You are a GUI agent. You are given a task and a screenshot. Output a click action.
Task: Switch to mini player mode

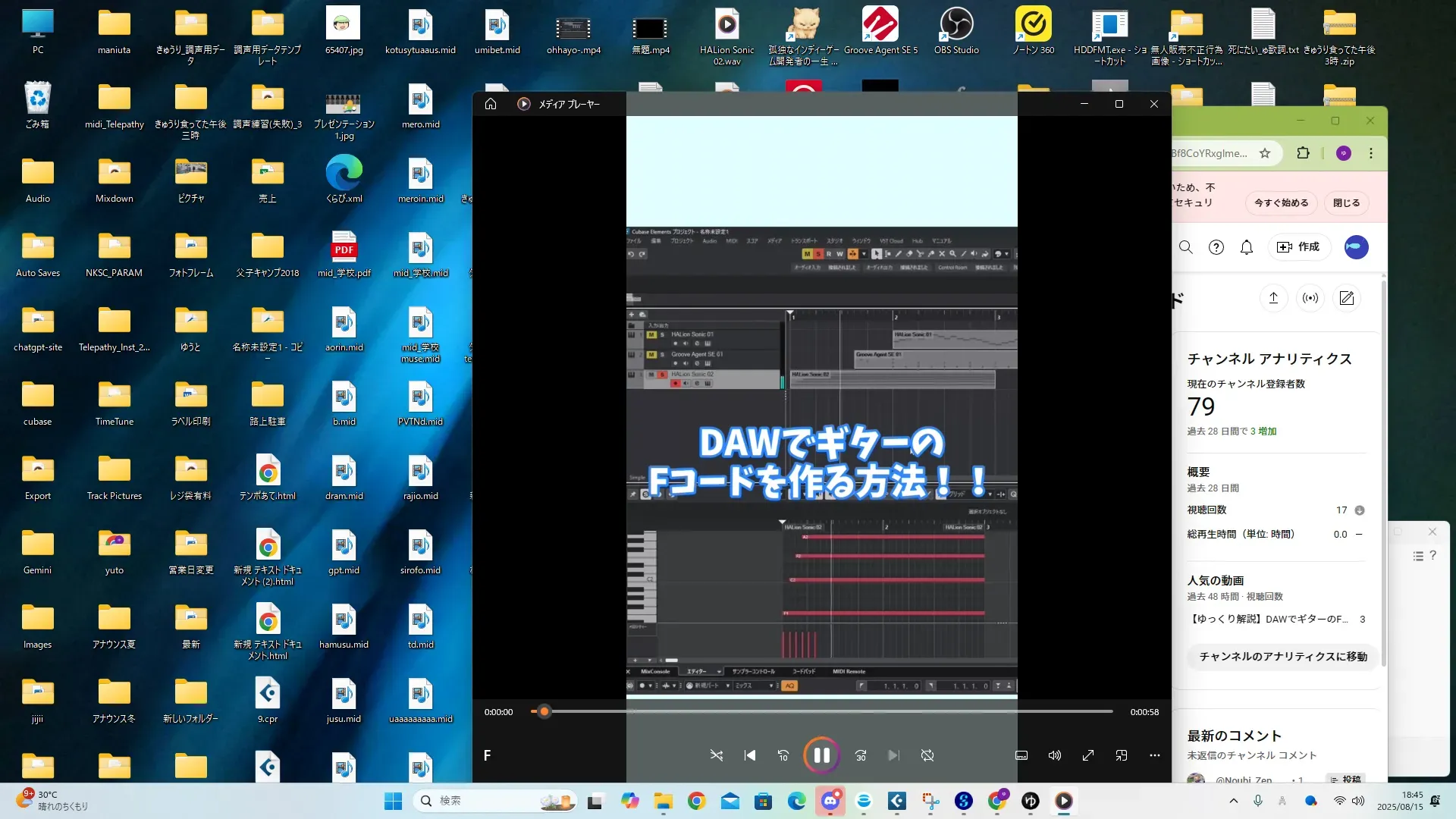pyautogui.click(x=1121, y=755)
